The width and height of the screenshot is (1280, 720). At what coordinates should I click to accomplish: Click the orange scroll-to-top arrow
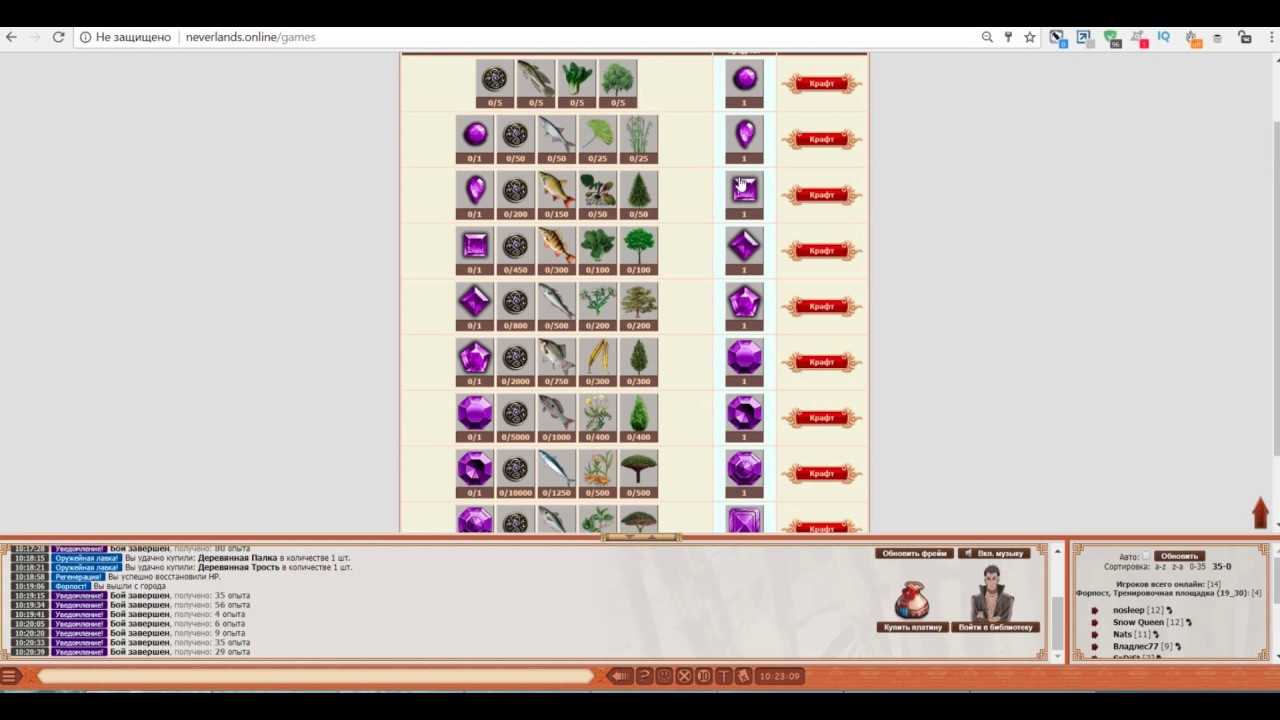pyautogui.click(x=1260, y=513)
